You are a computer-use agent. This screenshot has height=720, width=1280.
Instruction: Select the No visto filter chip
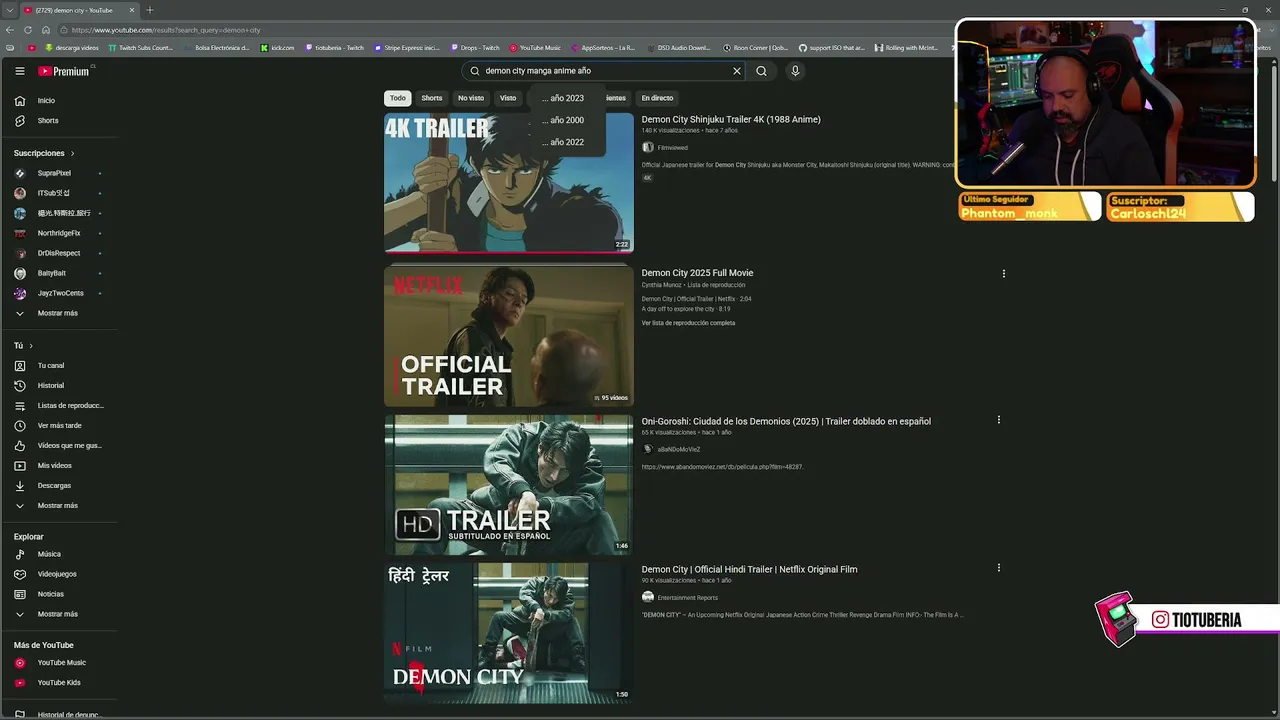point(471,98)
